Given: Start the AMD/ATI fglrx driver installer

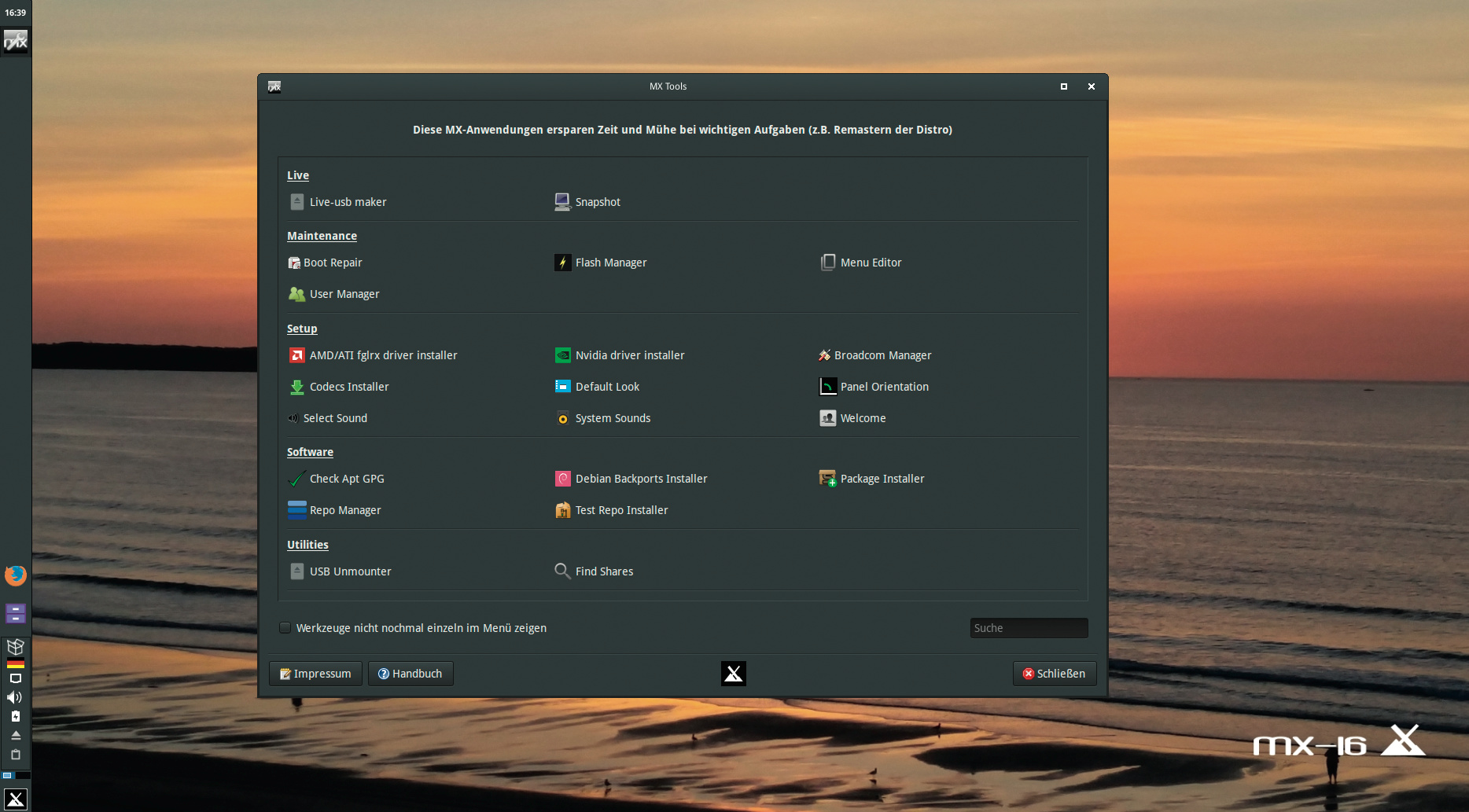Looking at the screenshot, I should pos(374,355).
